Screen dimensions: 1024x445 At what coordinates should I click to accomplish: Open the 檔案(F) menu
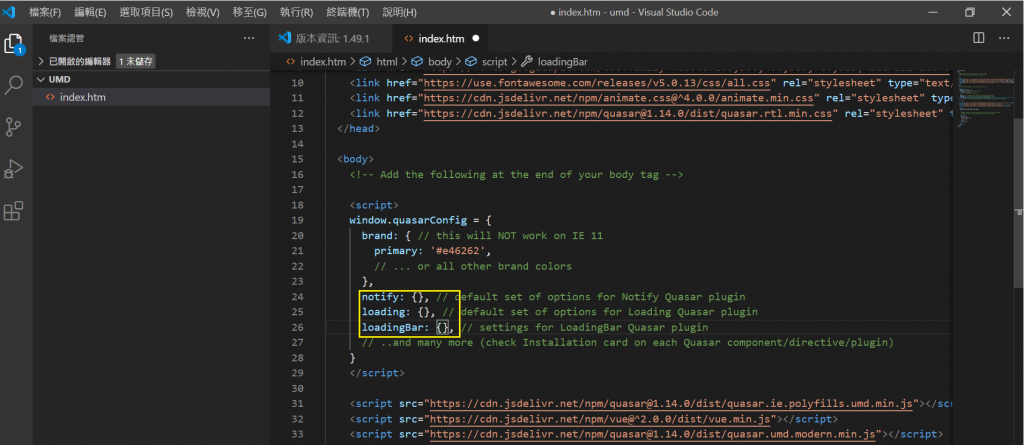pyautogui.click(x=45, y=12)
